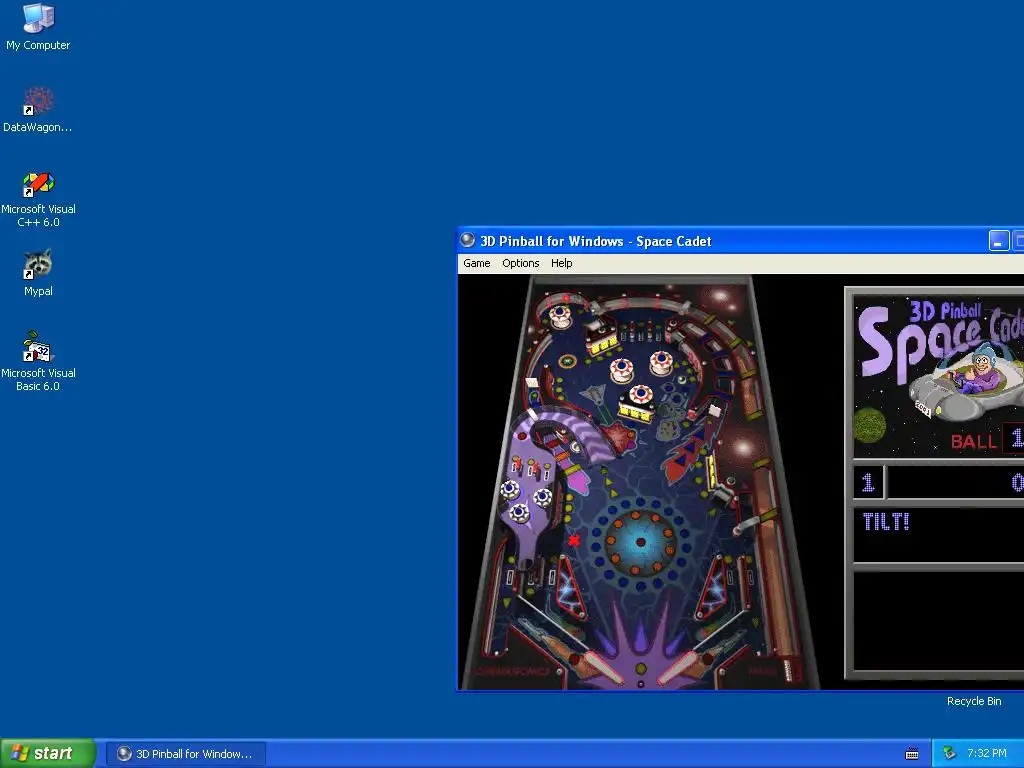Select the Microsoft Visual Basic 6.0 shortcut

coord(38,361)
